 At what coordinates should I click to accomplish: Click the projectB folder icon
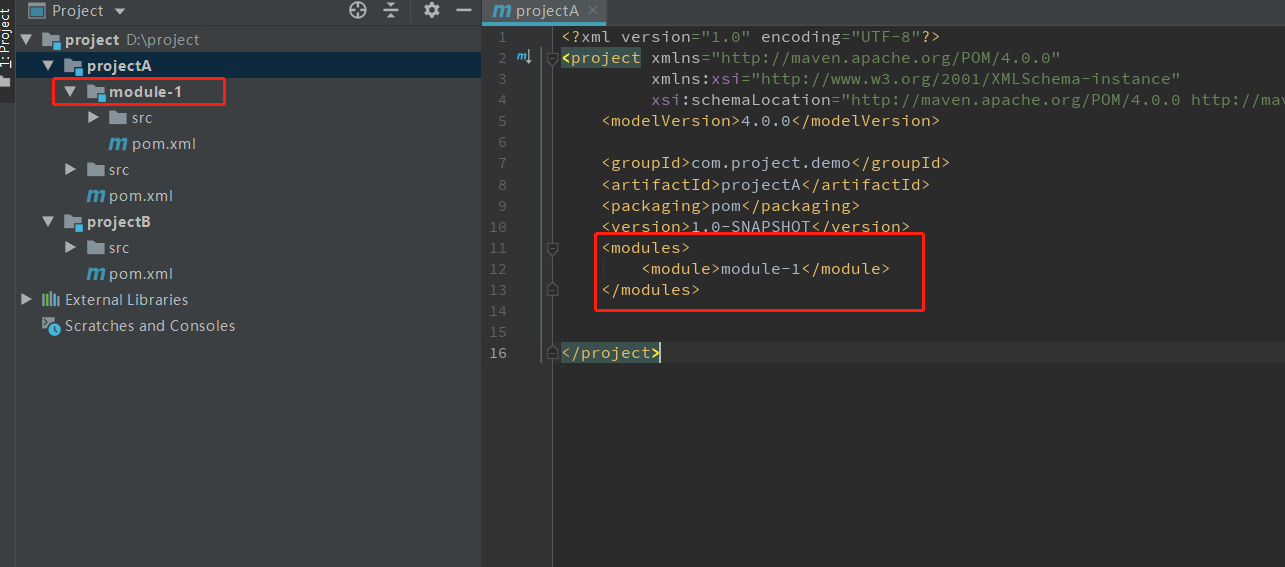(74, 222)
